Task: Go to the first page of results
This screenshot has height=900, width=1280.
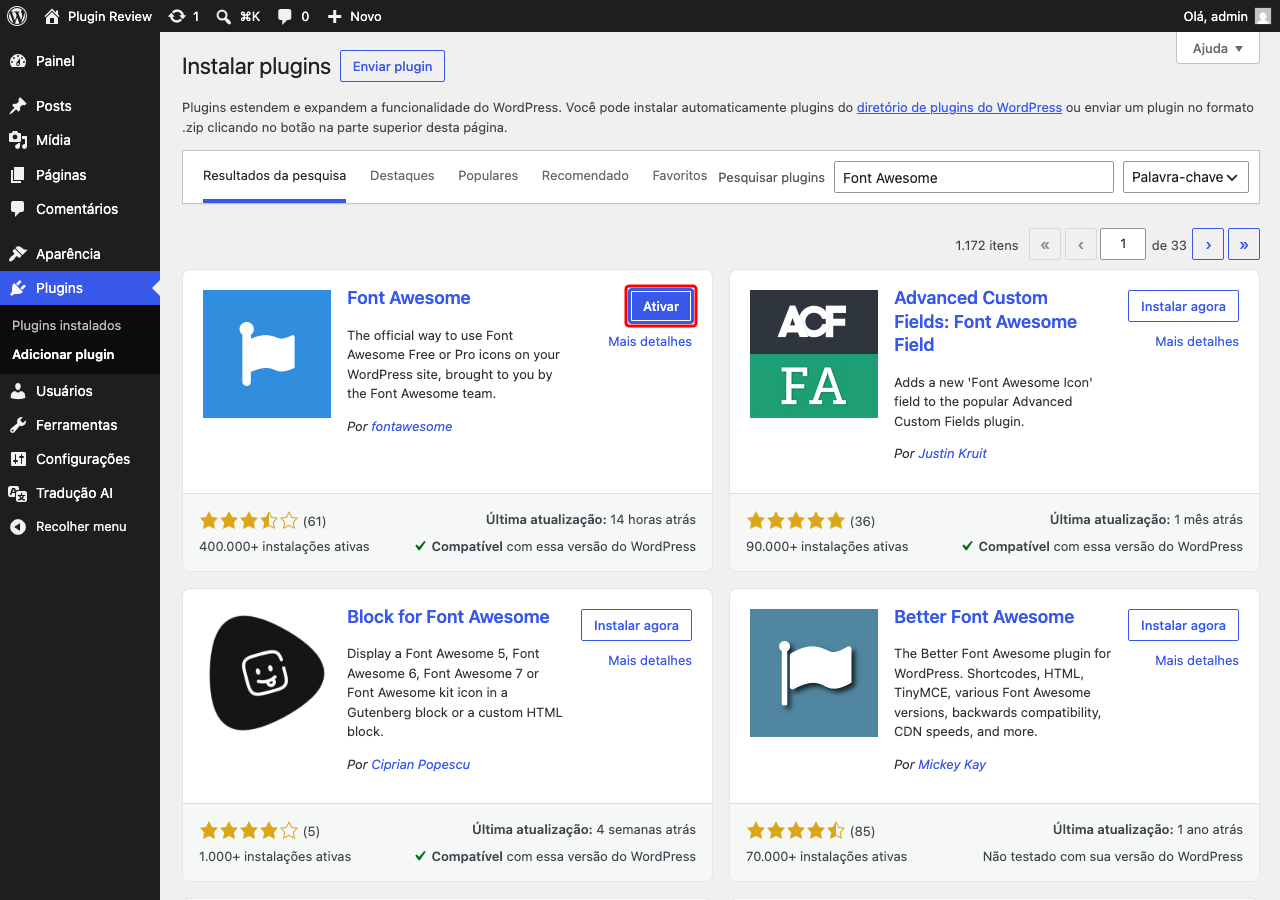Action: 1045,244
